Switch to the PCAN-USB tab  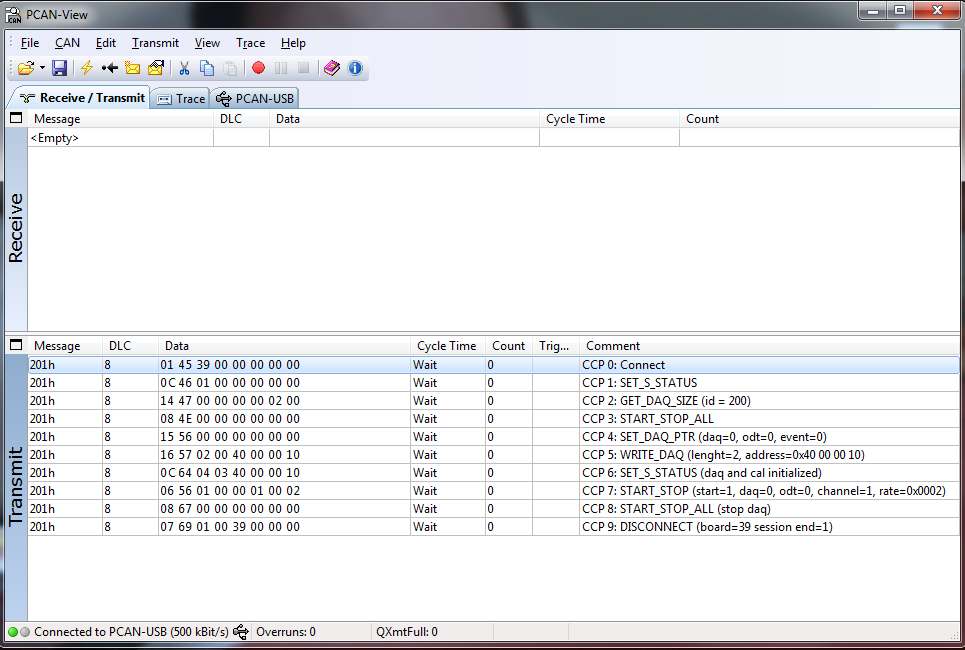point(255,98)
